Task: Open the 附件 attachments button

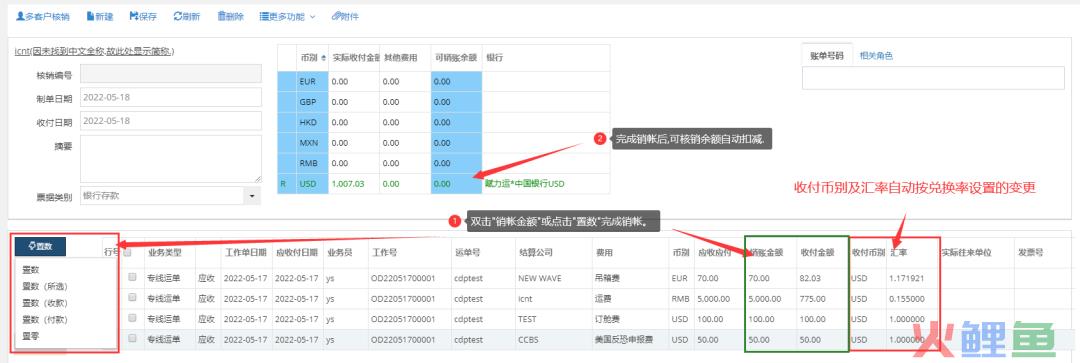Action: [x=345, y=17]
